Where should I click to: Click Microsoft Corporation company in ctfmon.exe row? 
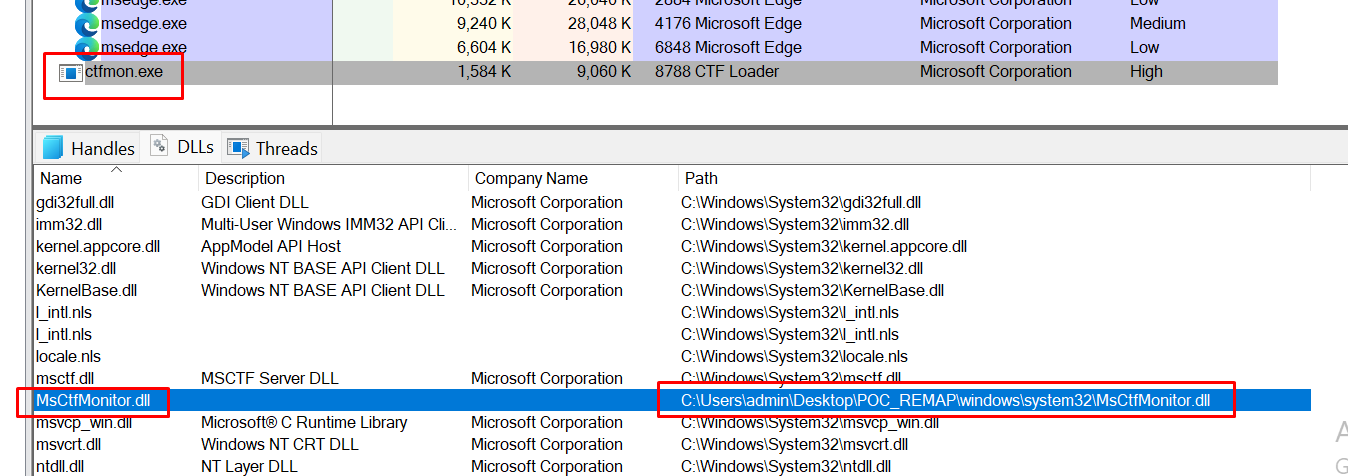(996, 72)
